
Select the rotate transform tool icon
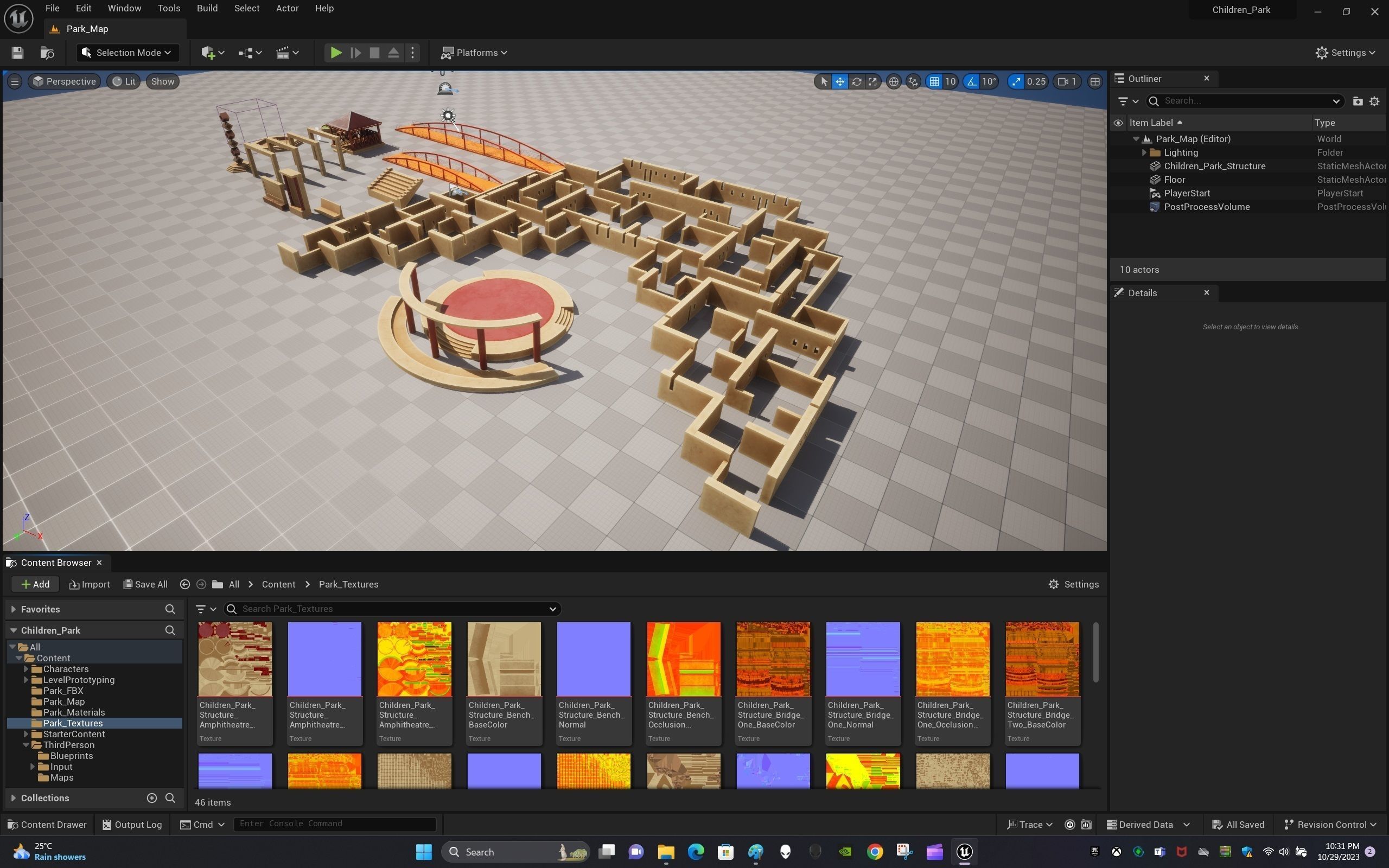(x=856, y=81)
